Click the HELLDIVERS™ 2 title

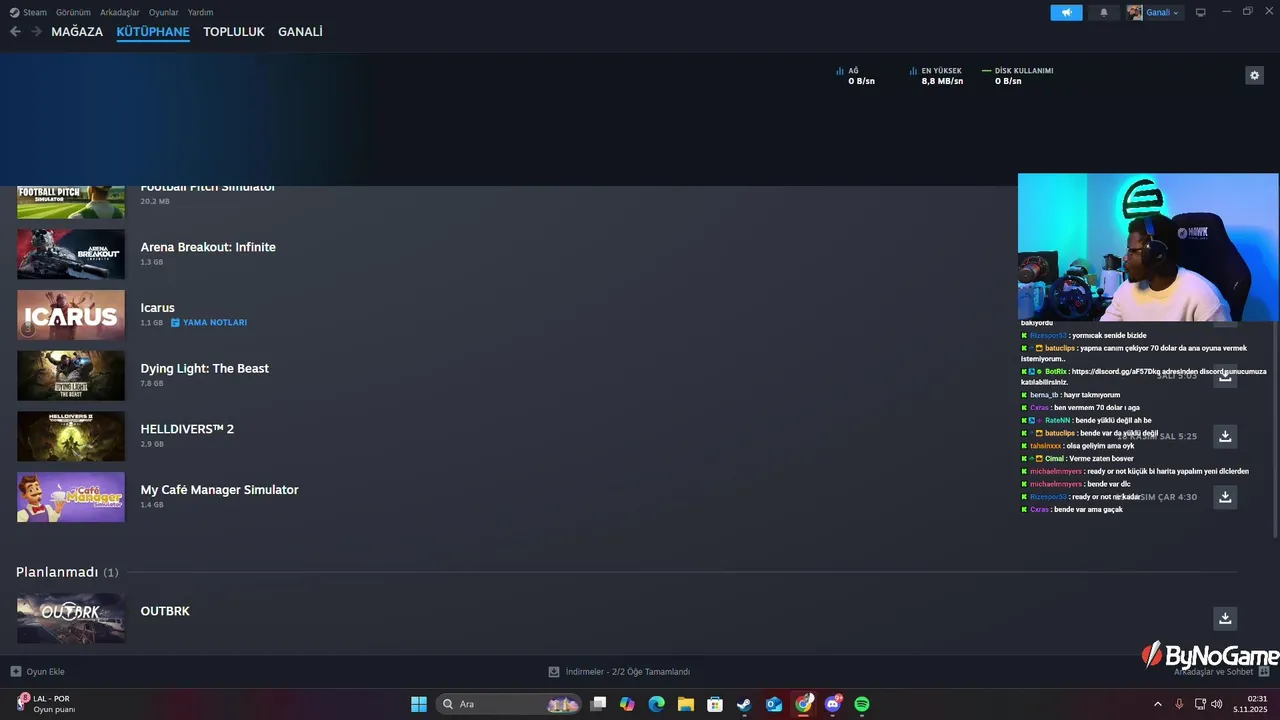pos(187,429)
